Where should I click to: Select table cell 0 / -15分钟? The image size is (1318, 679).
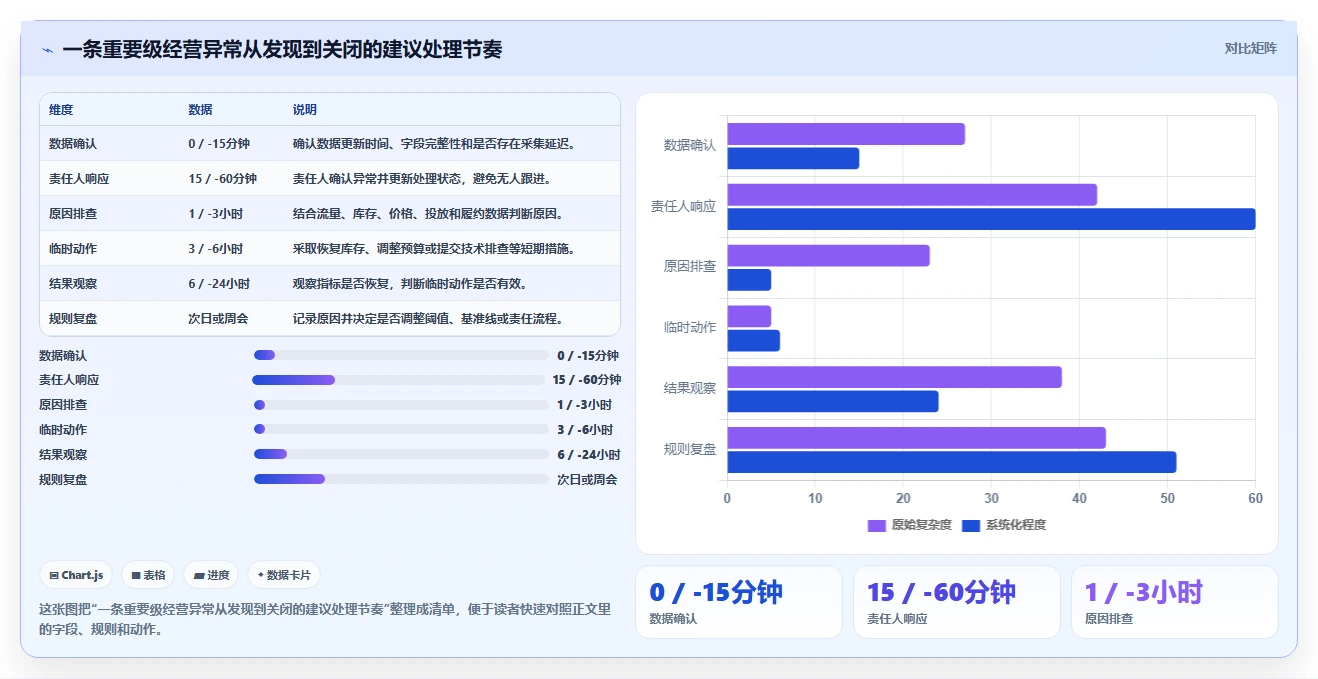219,144
